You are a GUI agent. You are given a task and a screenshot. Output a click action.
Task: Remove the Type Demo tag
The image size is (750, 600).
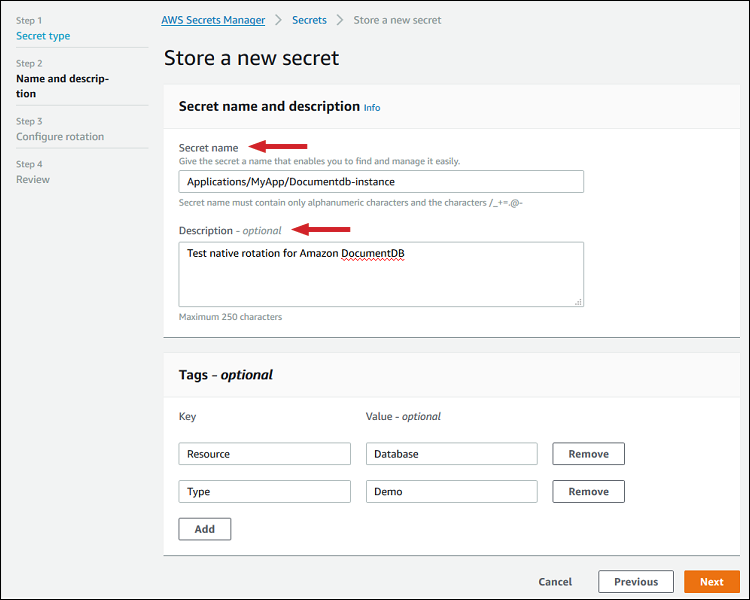coord(588,491)
